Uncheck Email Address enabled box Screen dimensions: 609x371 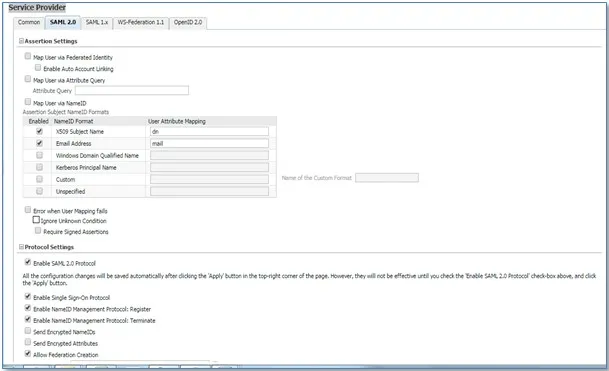click(39, 143)
